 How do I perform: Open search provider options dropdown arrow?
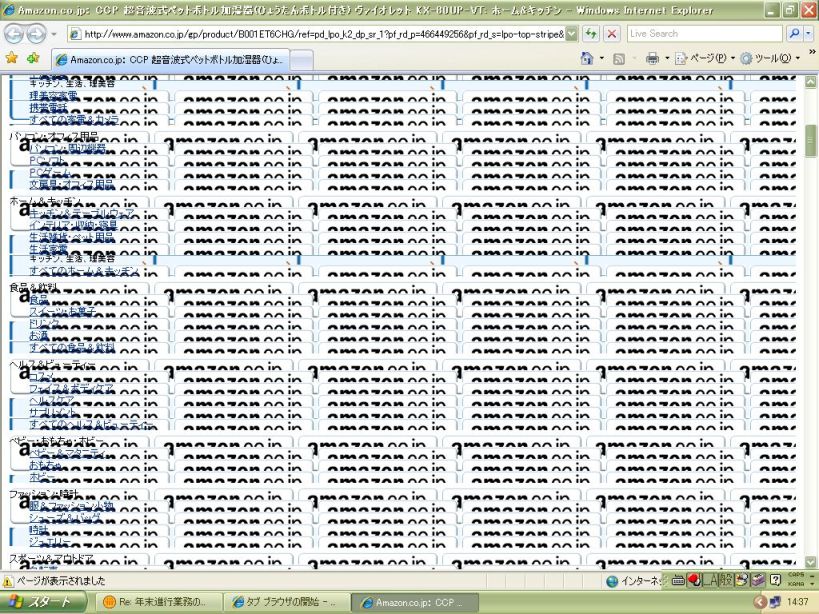coord(809,34)
